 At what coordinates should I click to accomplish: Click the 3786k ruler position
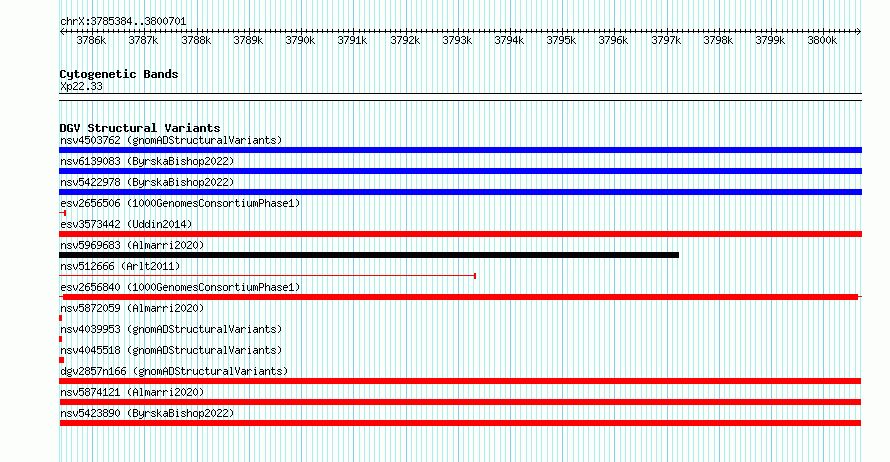[91, 40]
